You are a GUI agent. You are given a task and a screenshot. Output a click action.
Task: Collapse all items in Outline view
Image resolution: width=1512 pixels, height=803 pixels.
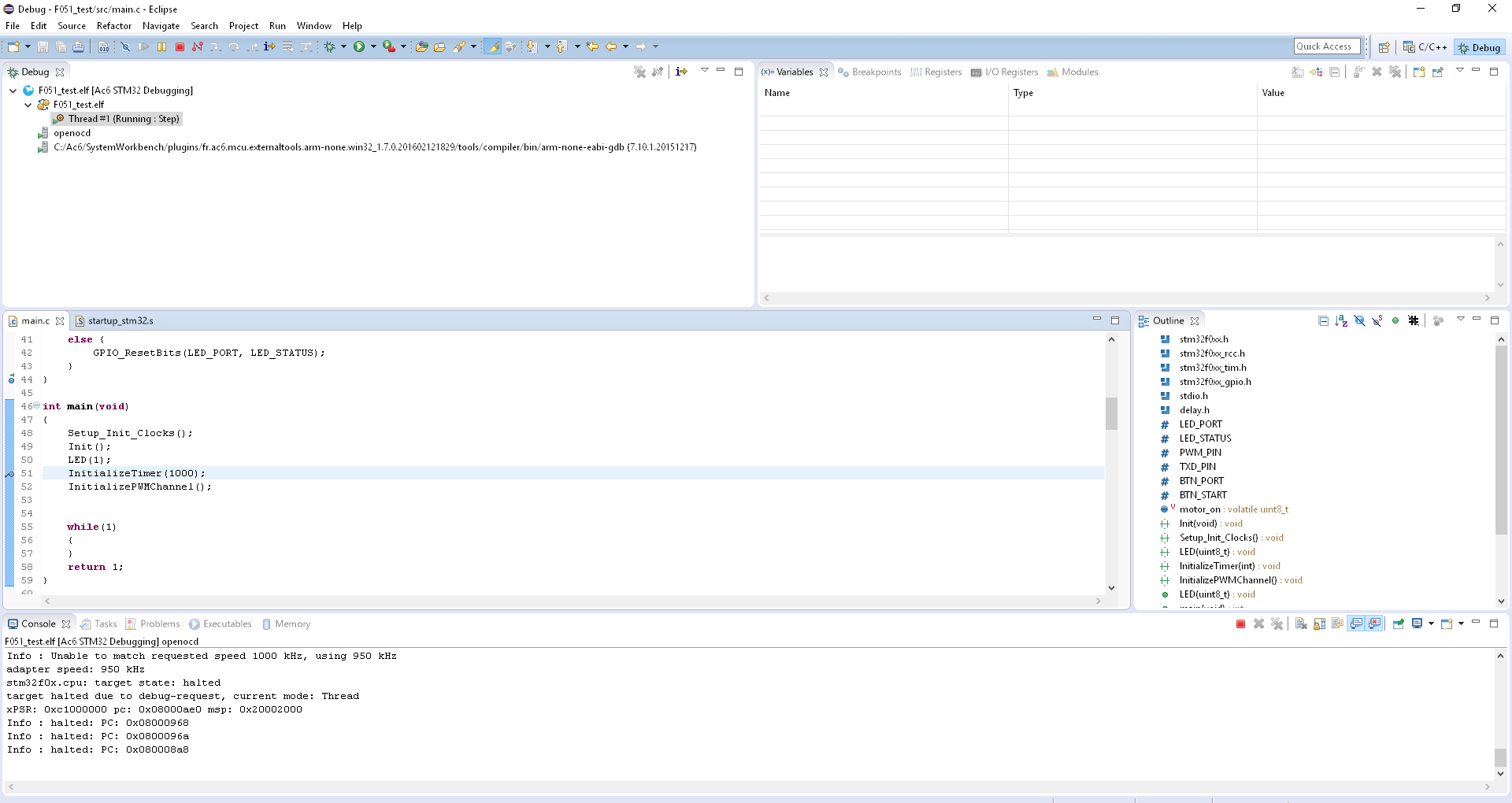coord(1323,321)
